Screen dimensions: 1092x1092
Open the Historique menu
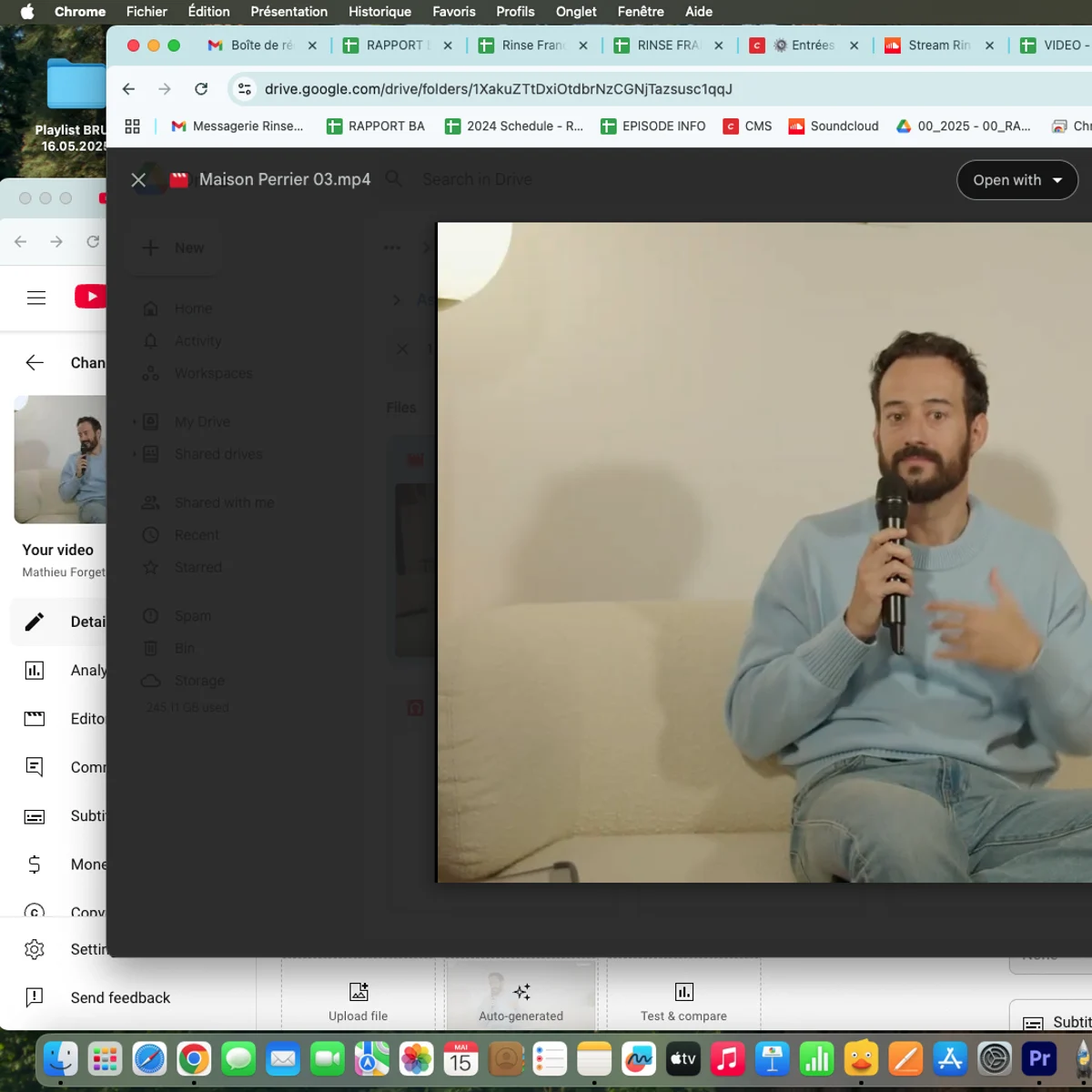click(379, 12)
